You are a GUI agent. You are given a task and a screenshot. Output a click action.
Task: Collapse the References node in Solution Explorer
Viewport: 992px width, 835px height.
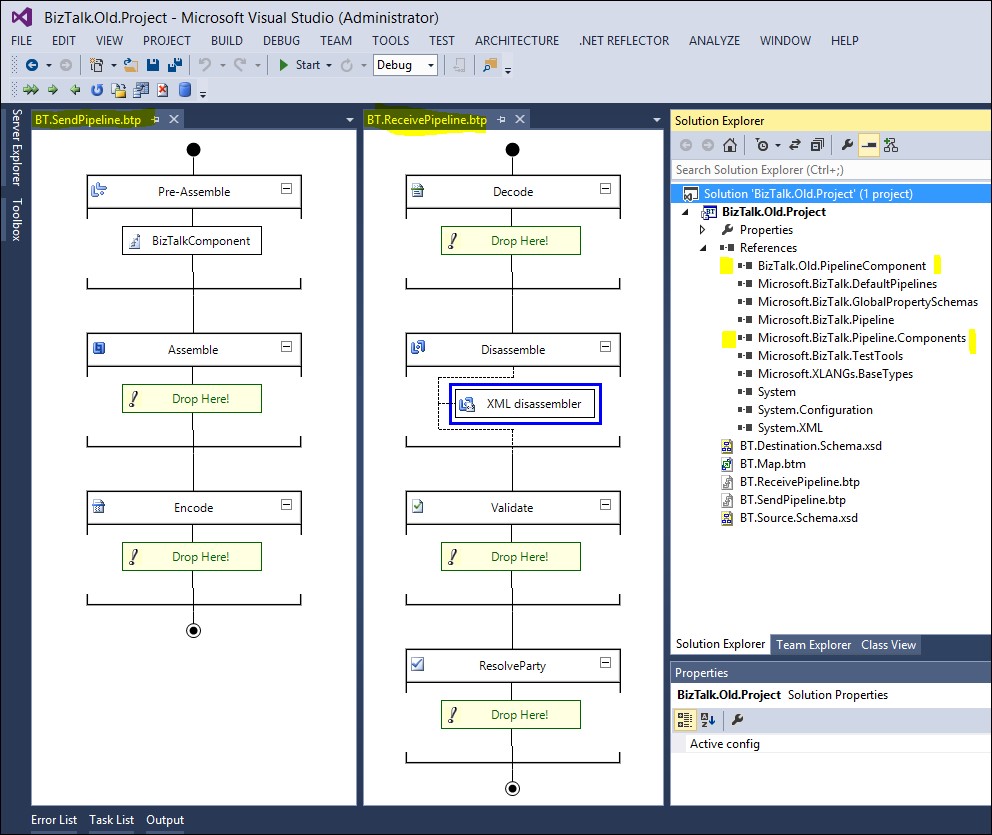pyautogui.click(x=703, y=248)
